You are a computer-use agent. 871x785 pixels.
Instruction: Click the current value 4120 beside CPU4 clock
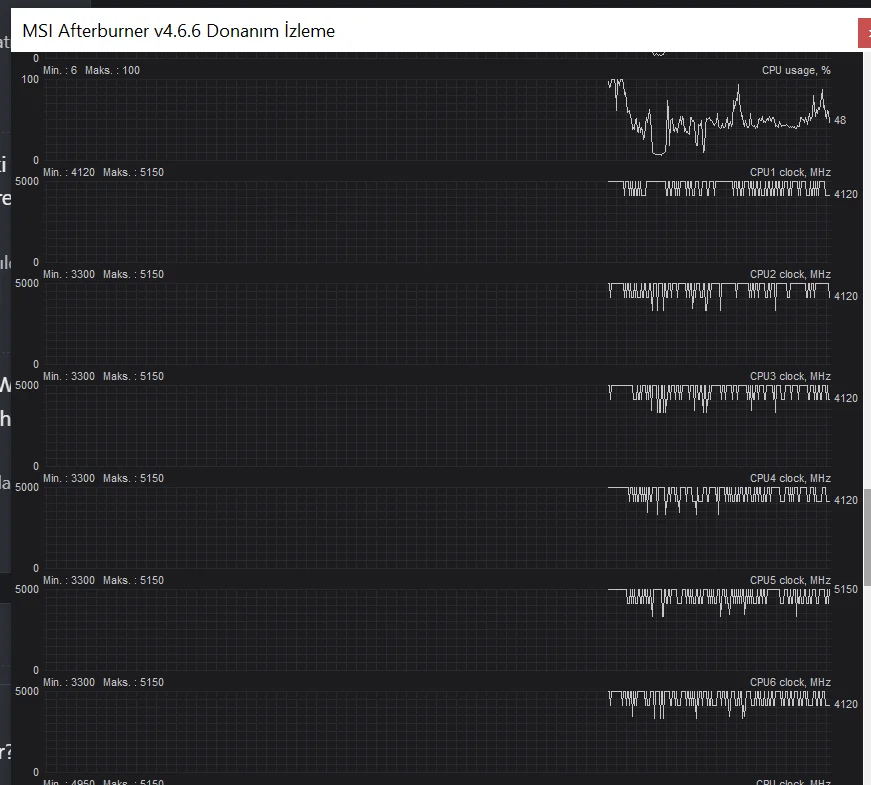pos(845,500)
